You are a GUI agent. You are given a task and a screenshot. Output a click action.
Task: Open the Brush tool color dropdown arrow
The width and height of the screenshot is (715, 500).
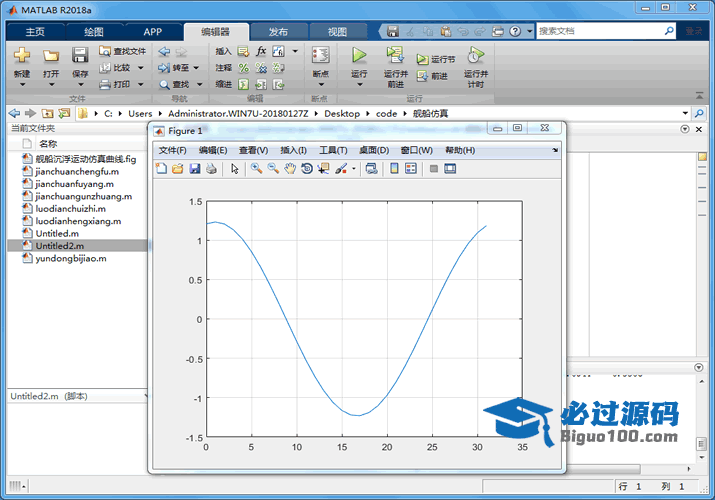pos(353,169)
